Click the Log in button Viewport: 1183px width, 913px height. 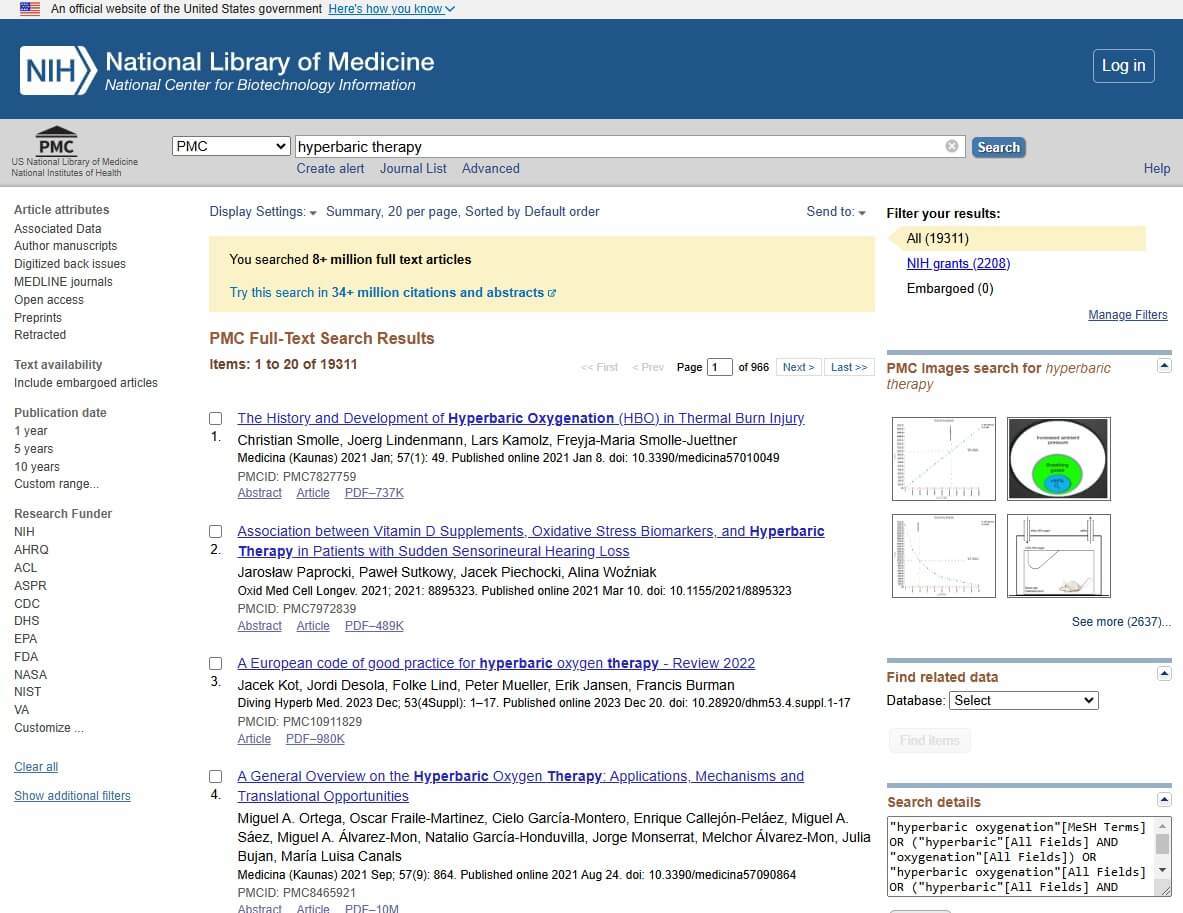click(1123, 66)
